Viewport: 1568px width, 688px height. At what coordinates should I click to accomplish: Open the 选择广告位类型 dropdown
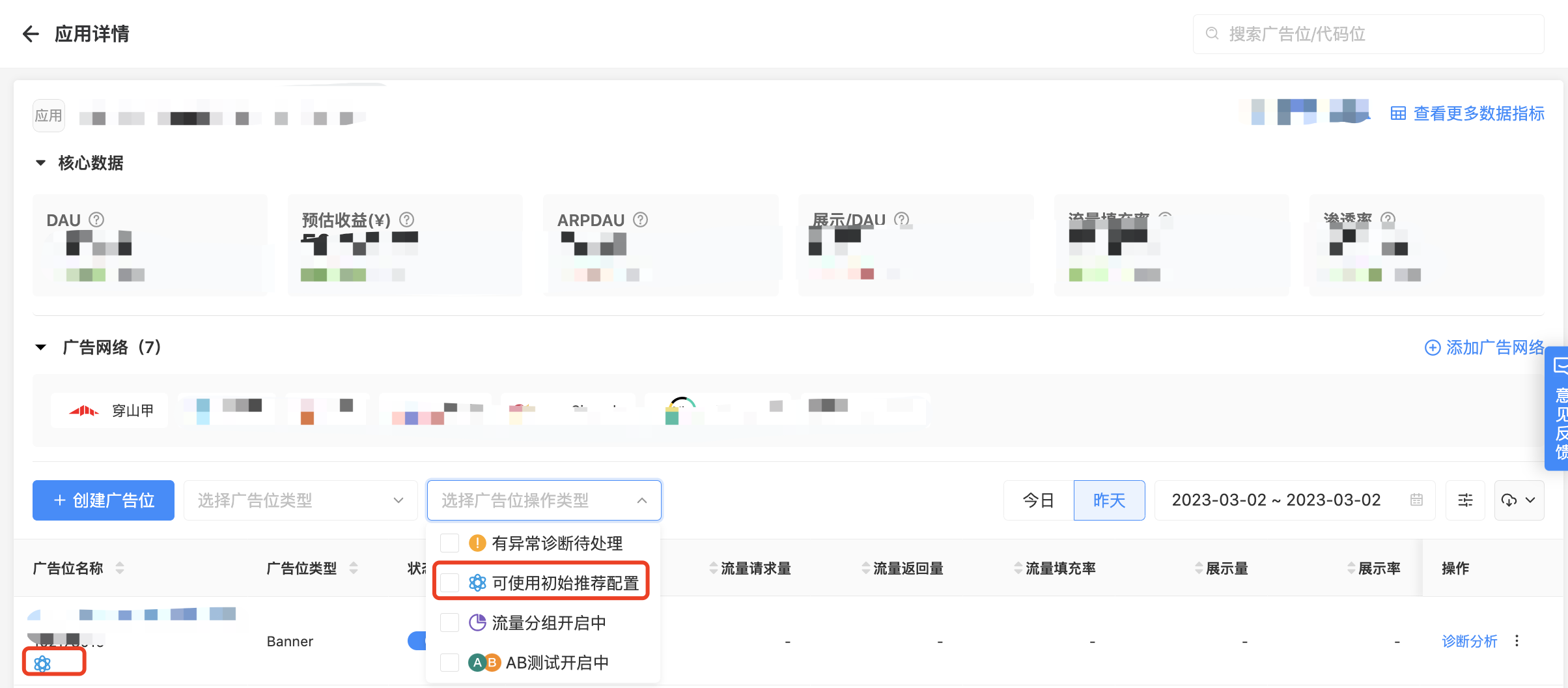(x=300, y=500)
